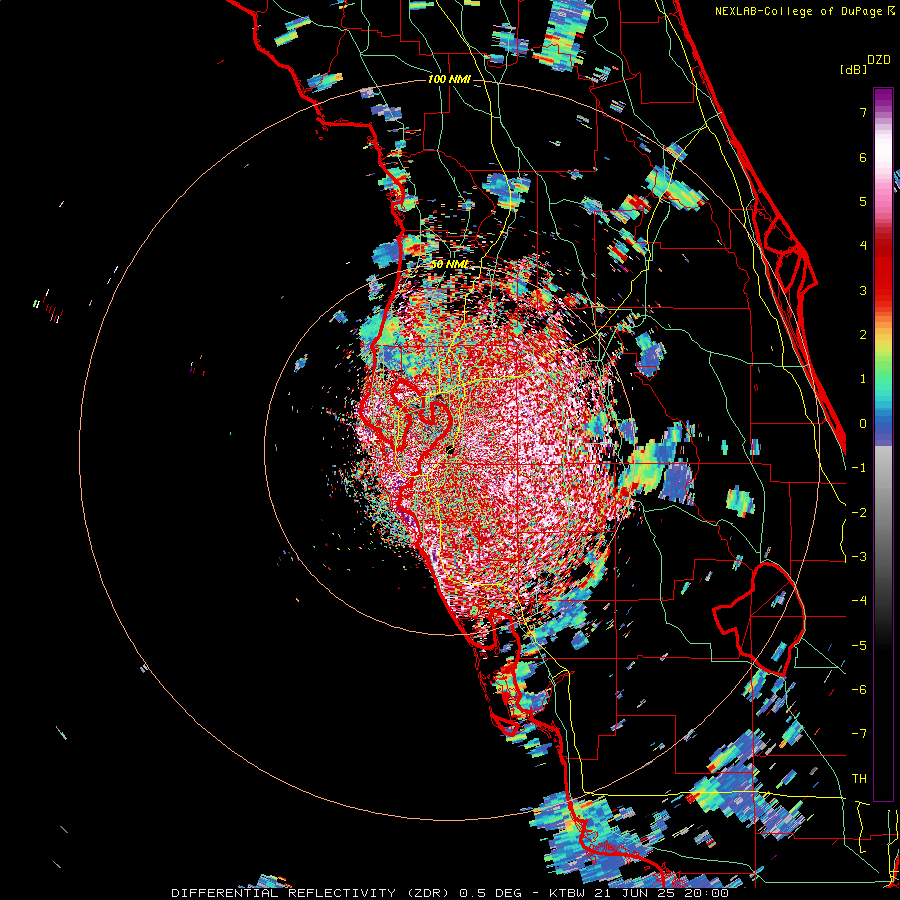Click the 3 value on the scale
The width and height of the screenshot is (900, 900).
tap(863, 290)
